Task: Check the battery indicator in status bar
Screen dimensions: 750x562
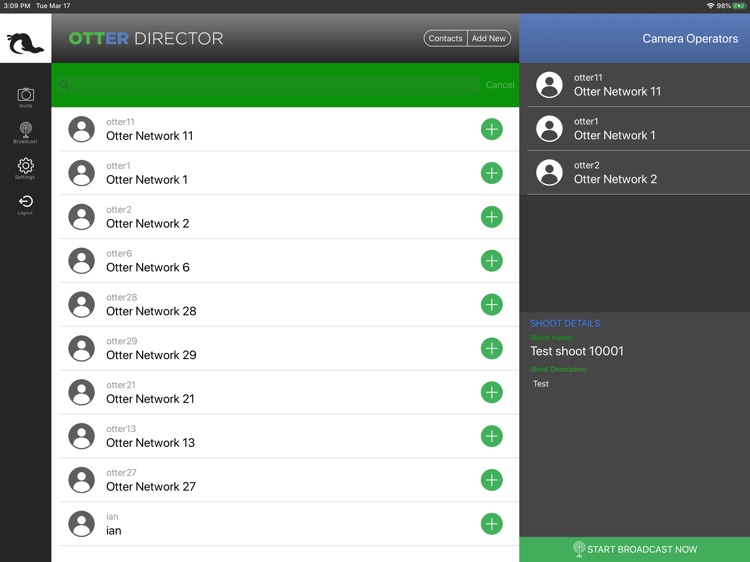Action: tap(739, 6)
